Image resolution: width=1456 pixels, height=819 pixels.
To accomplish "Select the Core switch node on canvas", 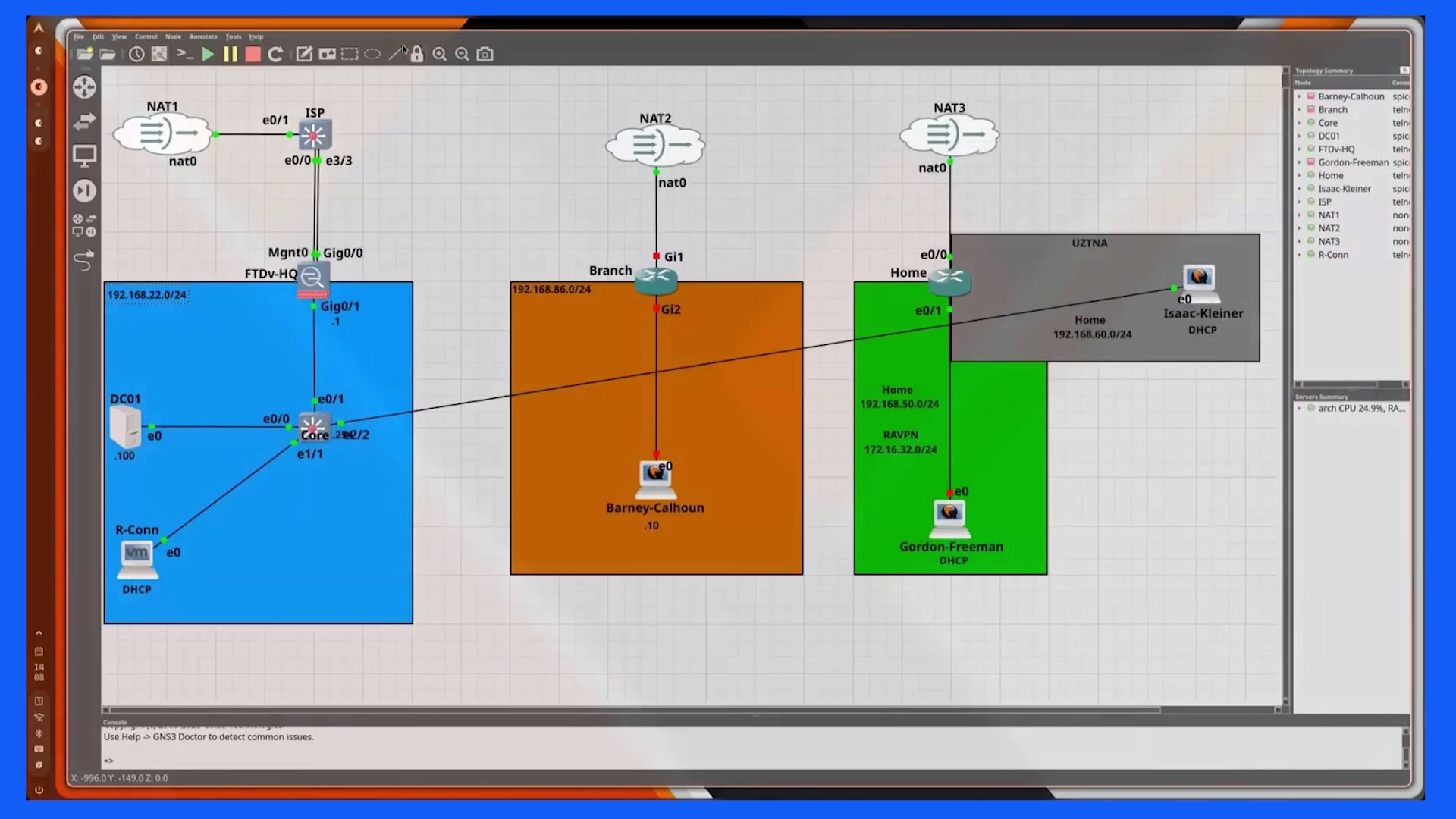I will pyautogui.click(x=313, y=426).
